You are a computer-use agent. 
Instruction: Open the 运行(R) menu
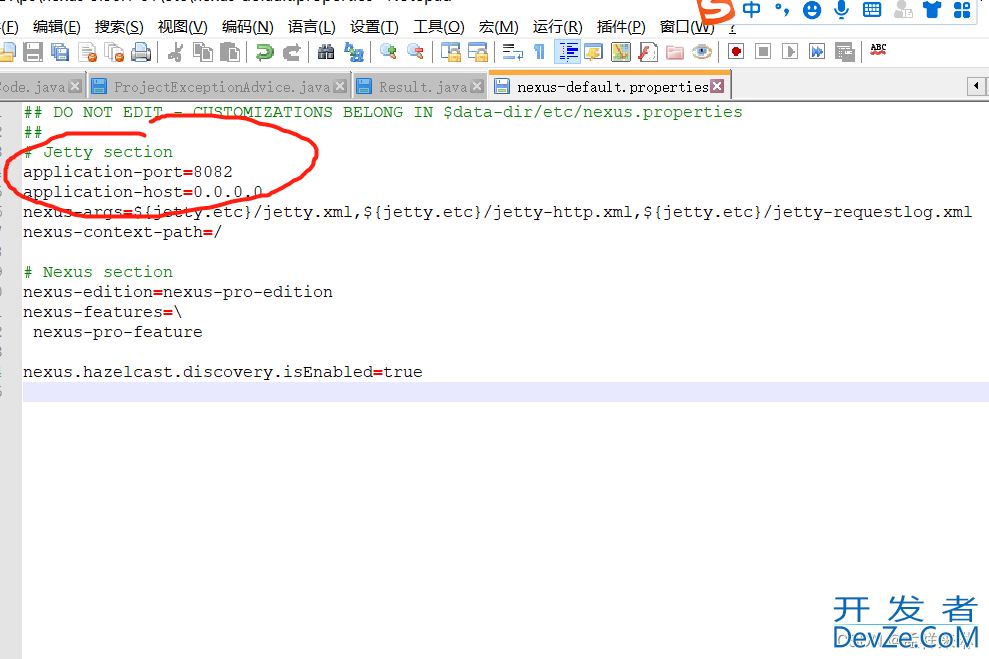tap(558, 27)
